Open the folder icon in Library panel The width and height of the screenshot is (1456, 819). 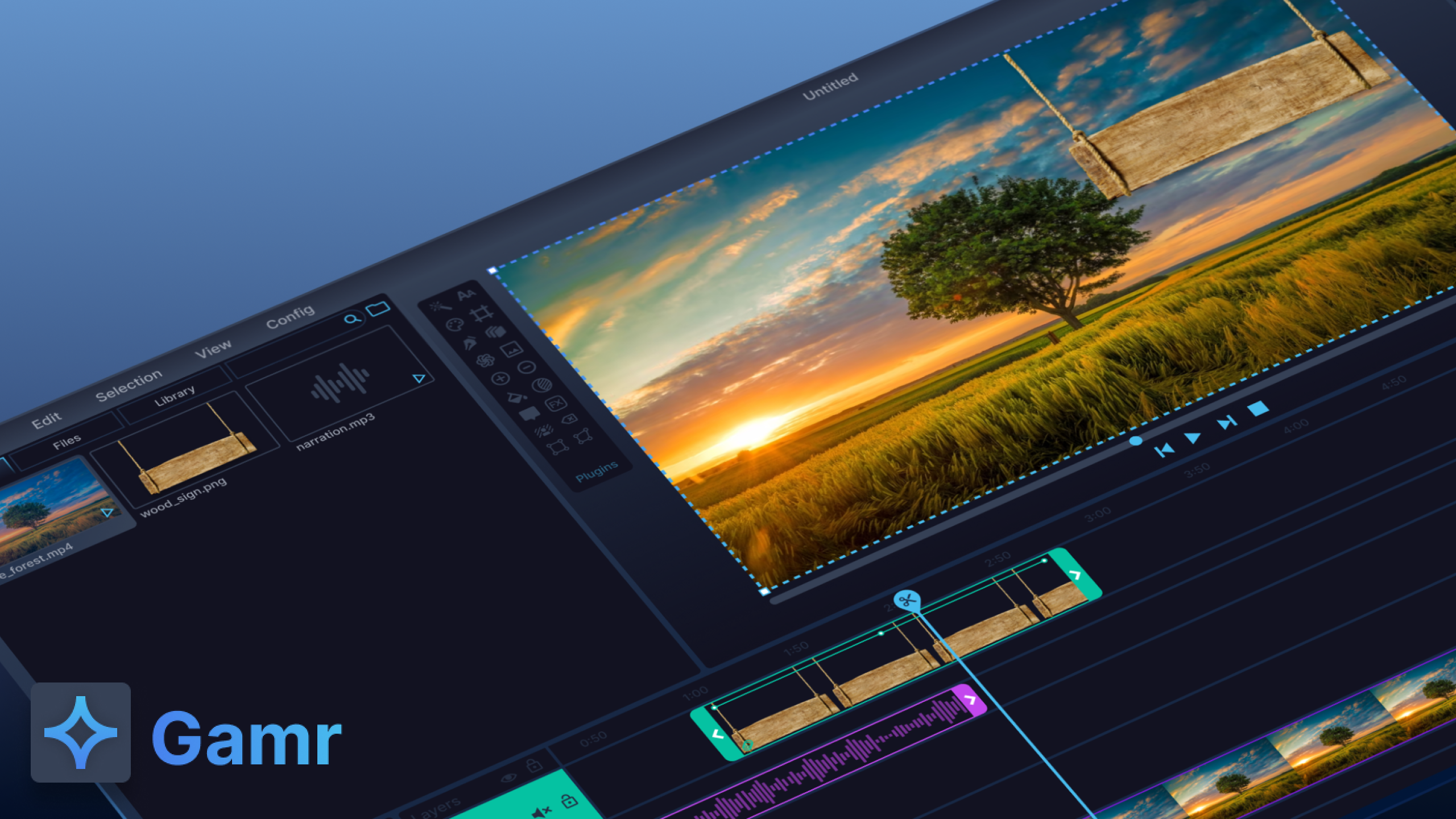click(378, 309)
